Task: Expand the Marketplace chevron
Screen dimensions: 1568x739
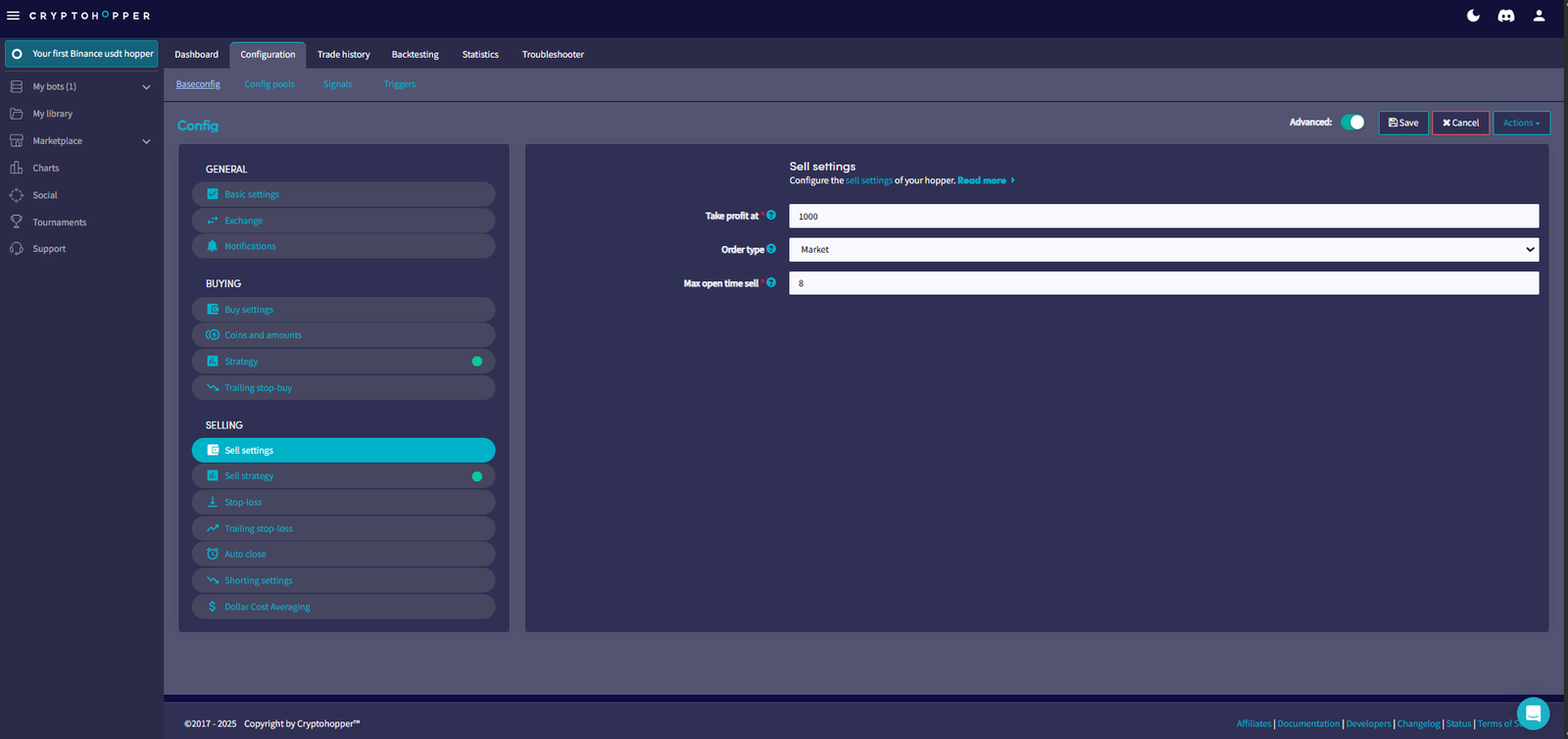Action: tap(147, 141)
